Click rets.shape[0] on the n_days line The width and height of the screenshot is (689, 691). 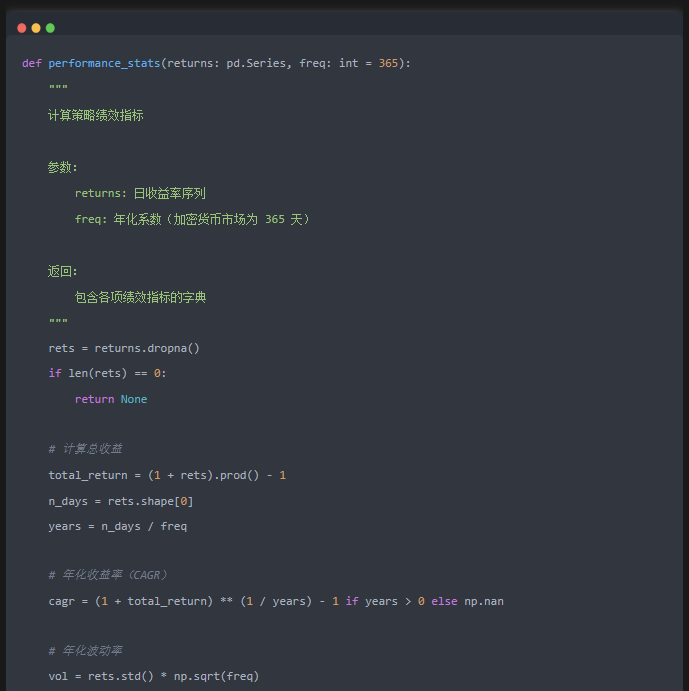point(150,502)
